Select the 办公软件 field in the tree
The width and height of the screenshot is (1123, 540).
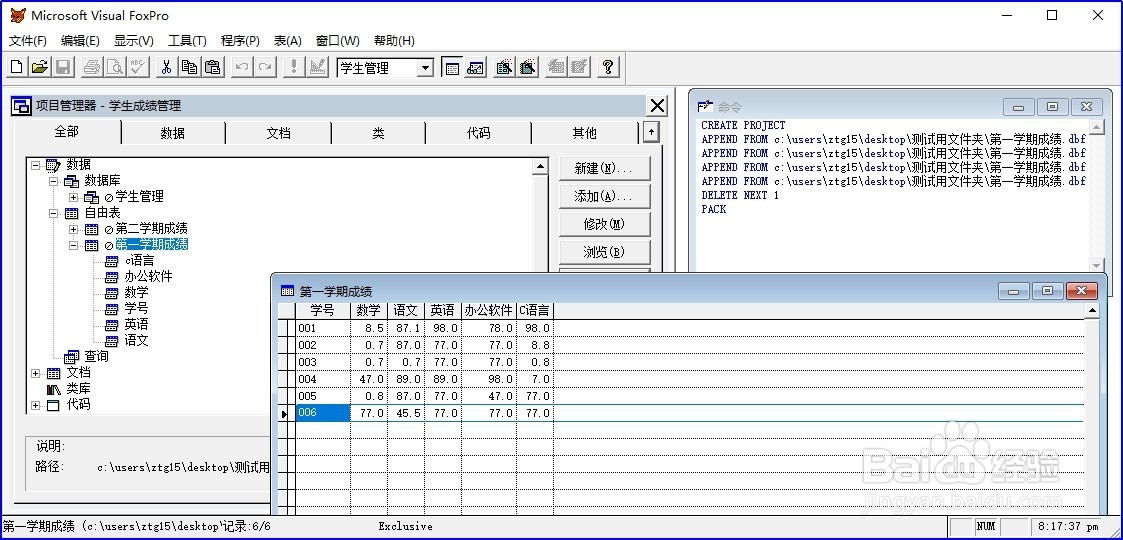click(148, 276)
